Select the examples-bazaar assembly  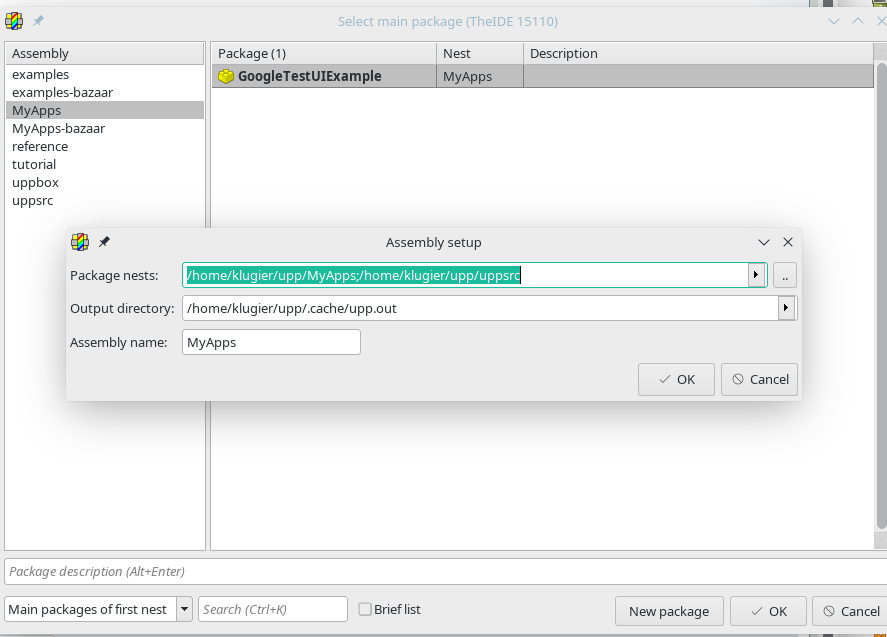62,92
